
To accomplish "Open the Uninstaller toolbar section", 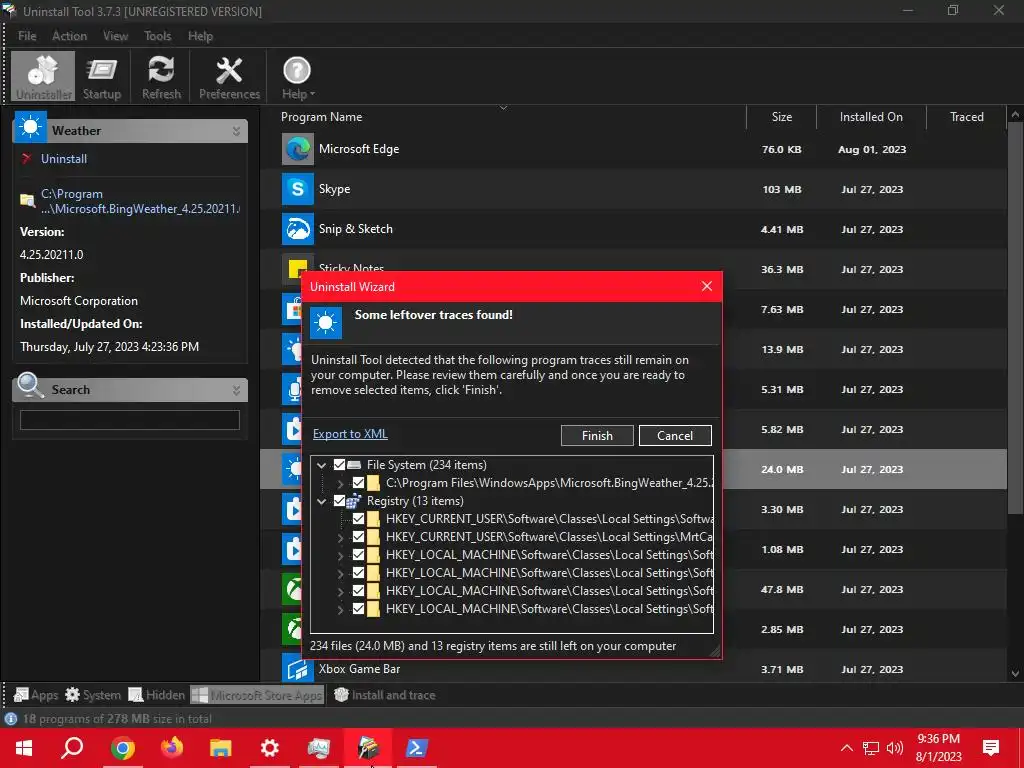I will pyautogui.click(x=43, y=77).
